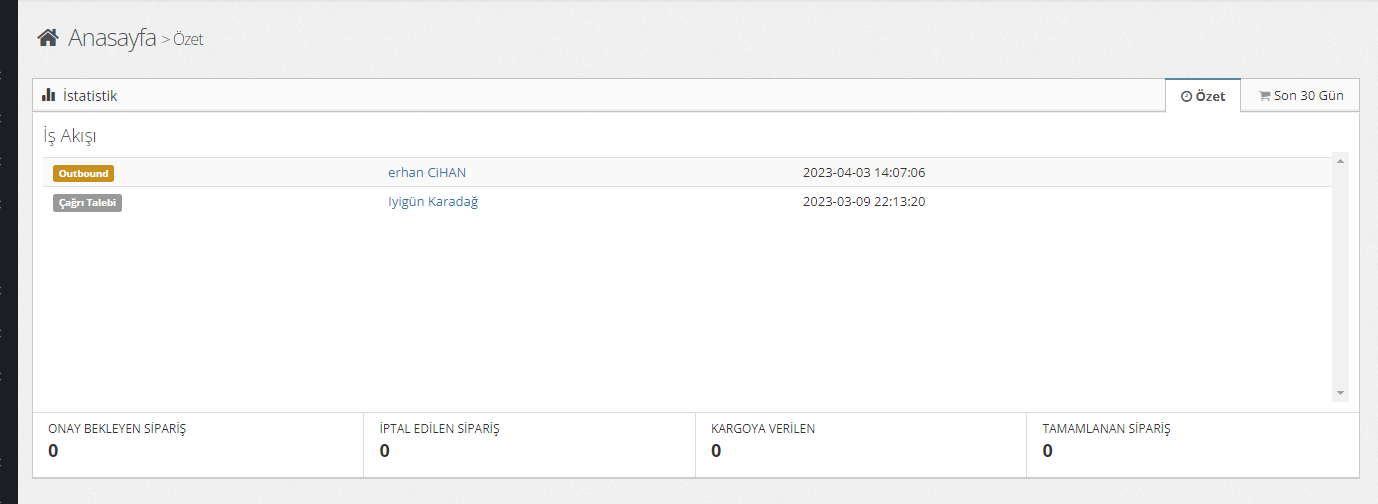Click the clock icon on Özet tab
Viewport: 1378px width, 504px height.
pyautogui.click(x=1186, y=97)
